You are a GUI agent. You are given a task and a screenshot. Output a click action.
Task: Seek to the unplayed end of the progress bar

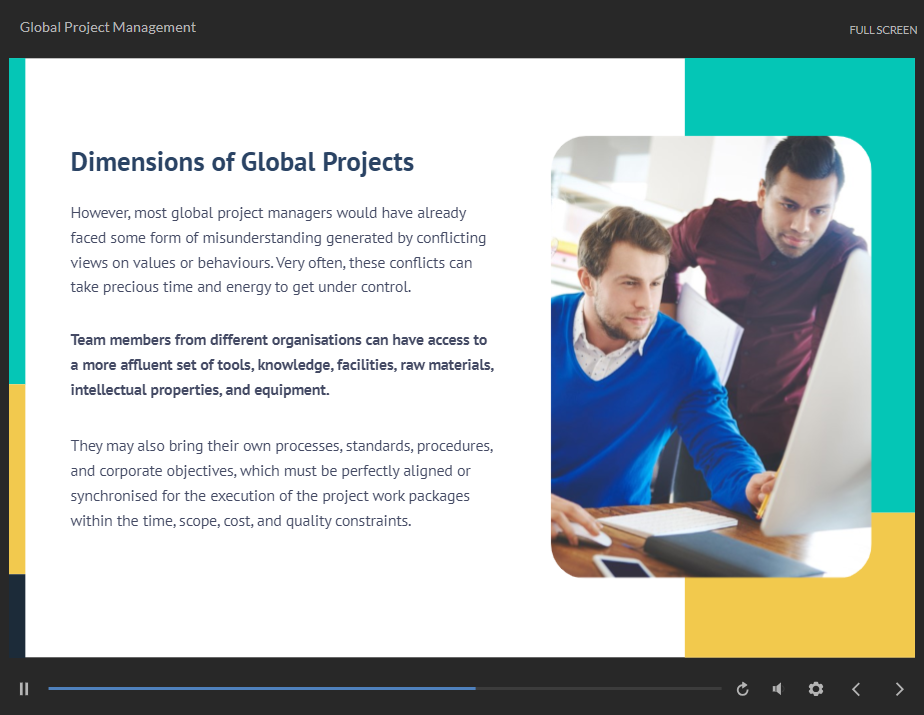coord(600,688)
